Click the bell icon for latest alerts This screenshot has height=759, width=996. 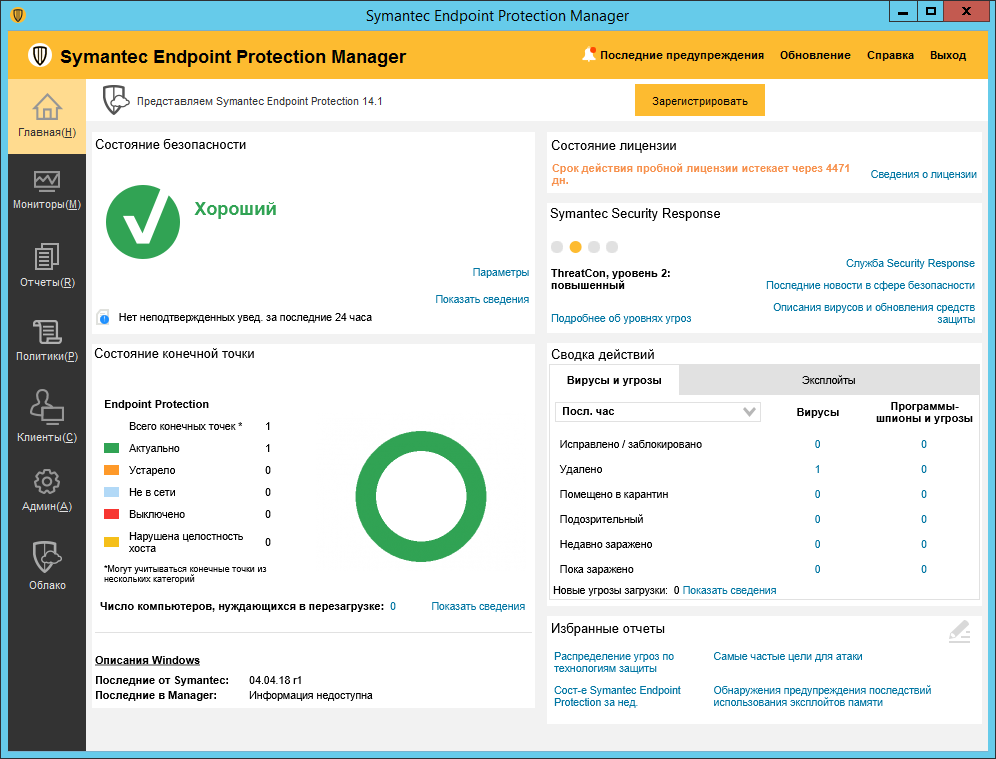tap(589, 55)
